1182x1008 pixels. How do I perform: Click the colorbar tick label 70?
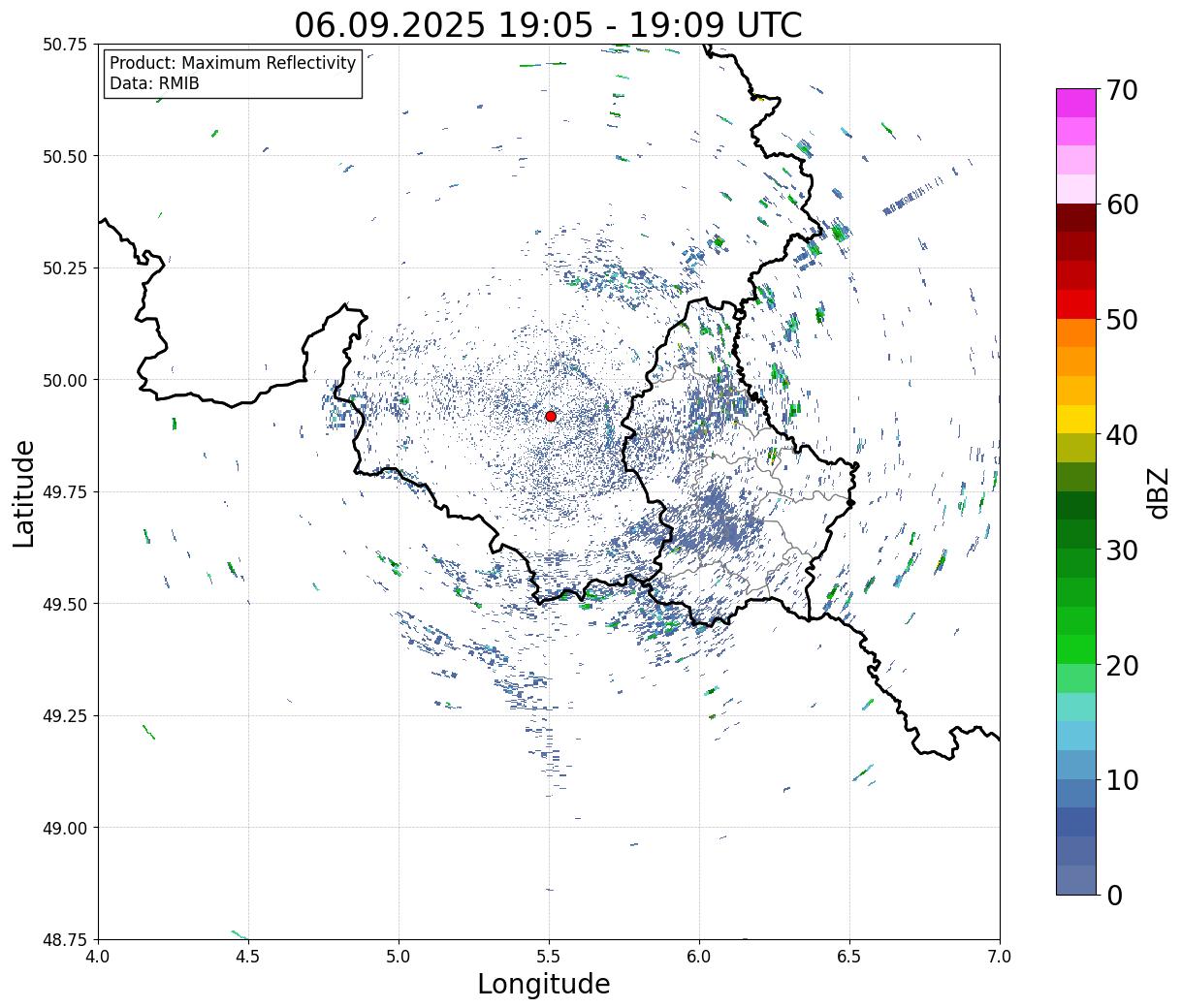[1122, 90]
